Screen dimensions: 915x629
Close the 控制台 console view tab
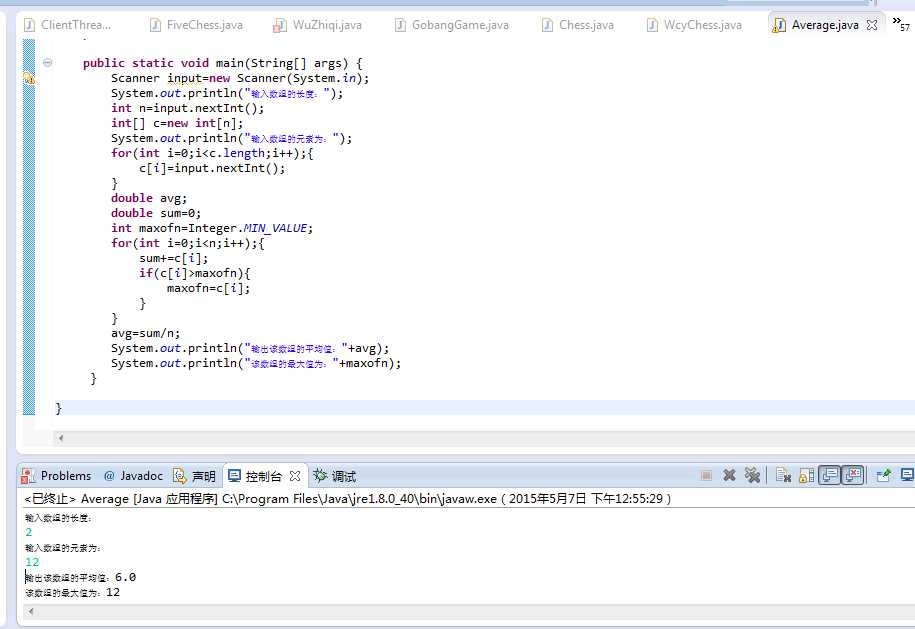point(295,476)
